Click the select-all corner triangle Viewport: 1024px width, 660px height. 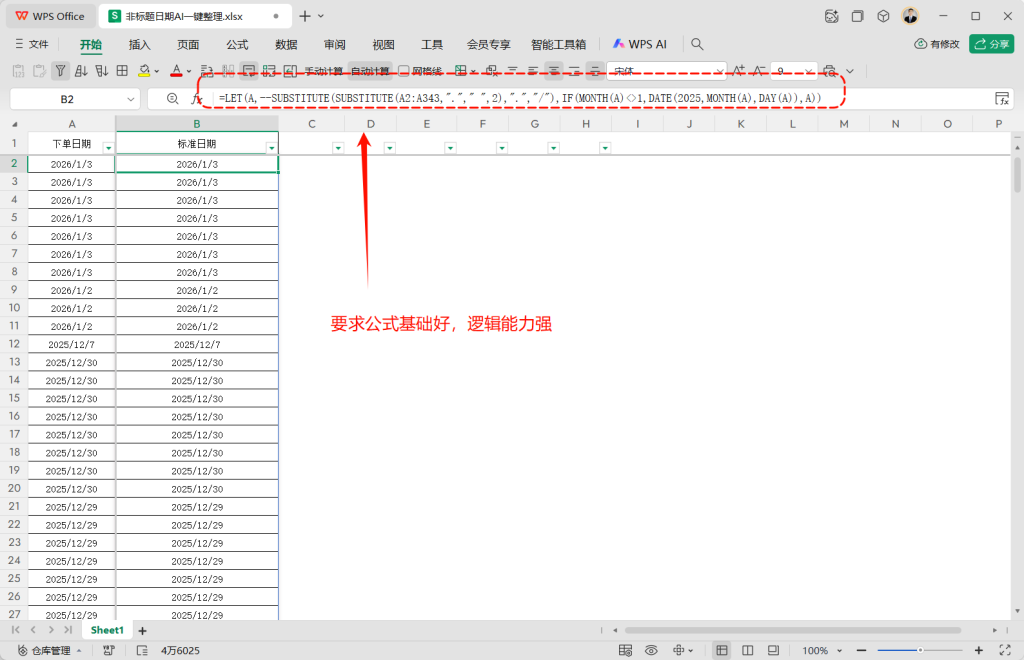pyautogui.click(x=14, y=124)
